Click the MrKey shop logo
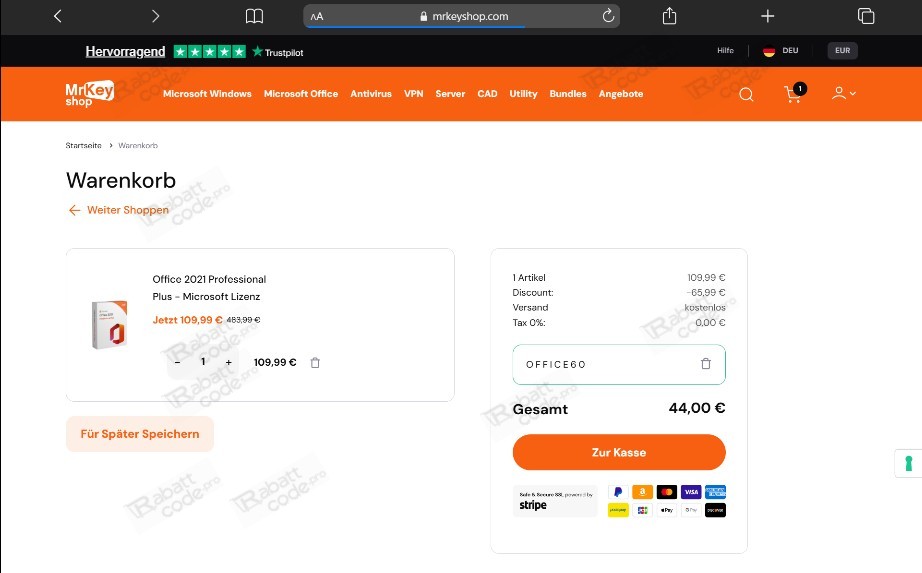 (89, 94)
